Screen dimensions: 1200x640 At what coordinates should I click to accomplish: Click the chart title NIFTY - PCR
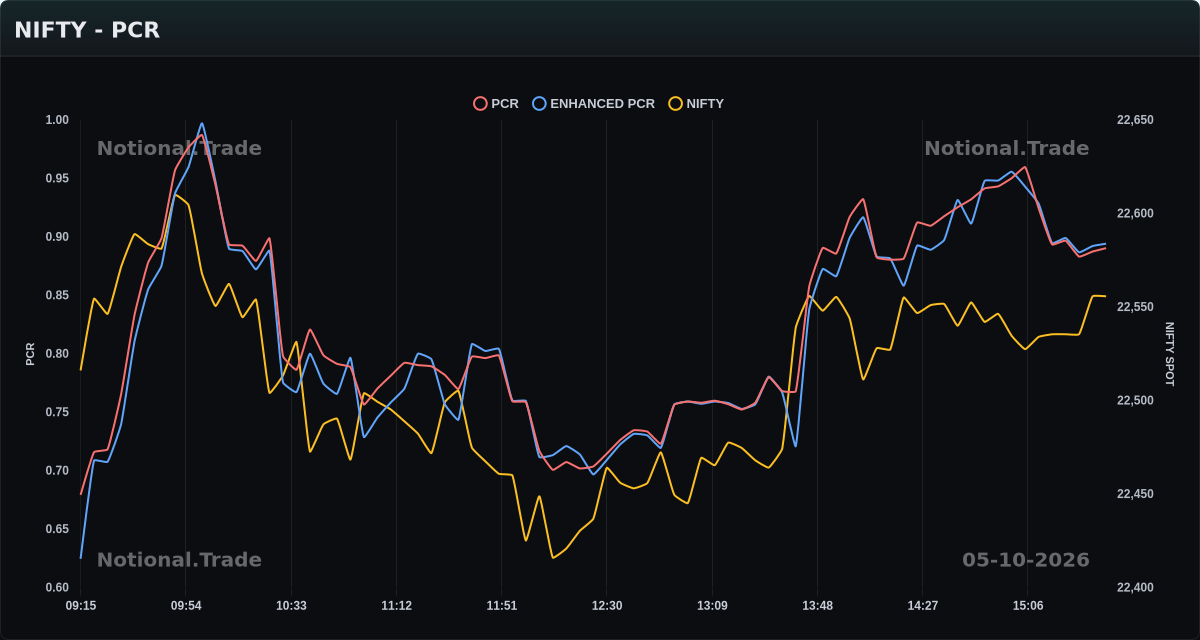(x=87, y=30)
